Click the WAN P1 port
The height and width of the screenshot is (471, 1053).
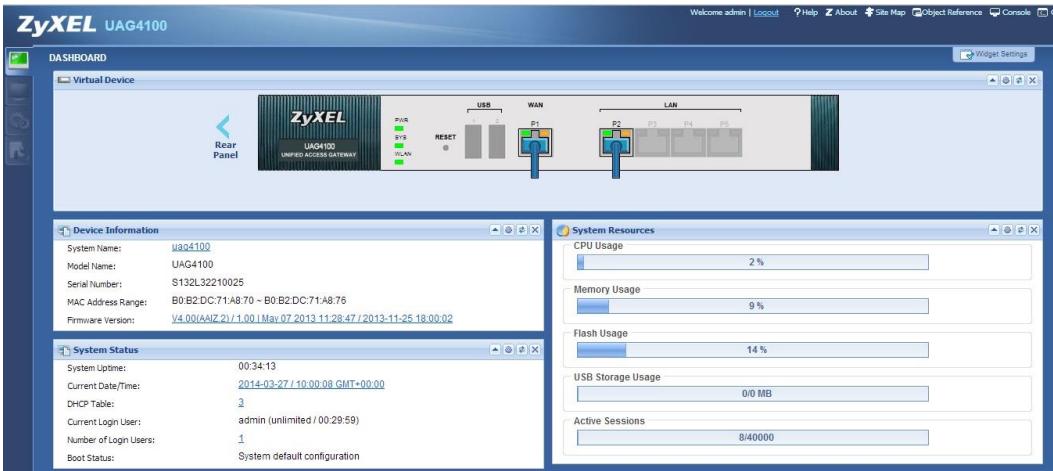(535, 142)
